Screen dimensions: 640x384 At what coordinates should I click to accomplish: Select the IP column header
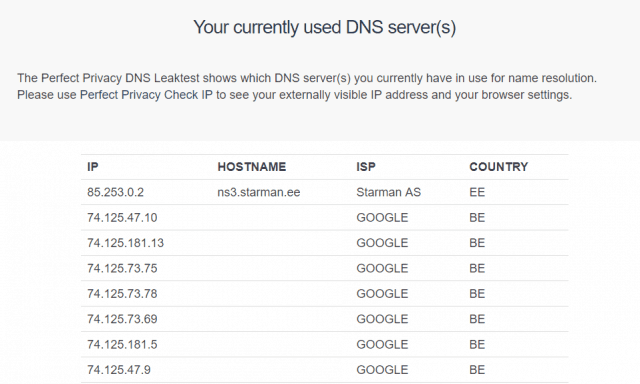pos(93,167)
